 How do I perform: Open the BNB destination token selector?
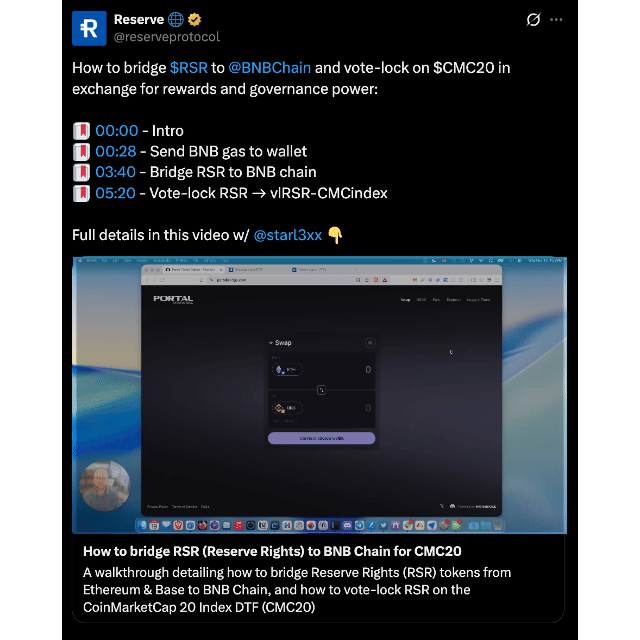point(287,408)
